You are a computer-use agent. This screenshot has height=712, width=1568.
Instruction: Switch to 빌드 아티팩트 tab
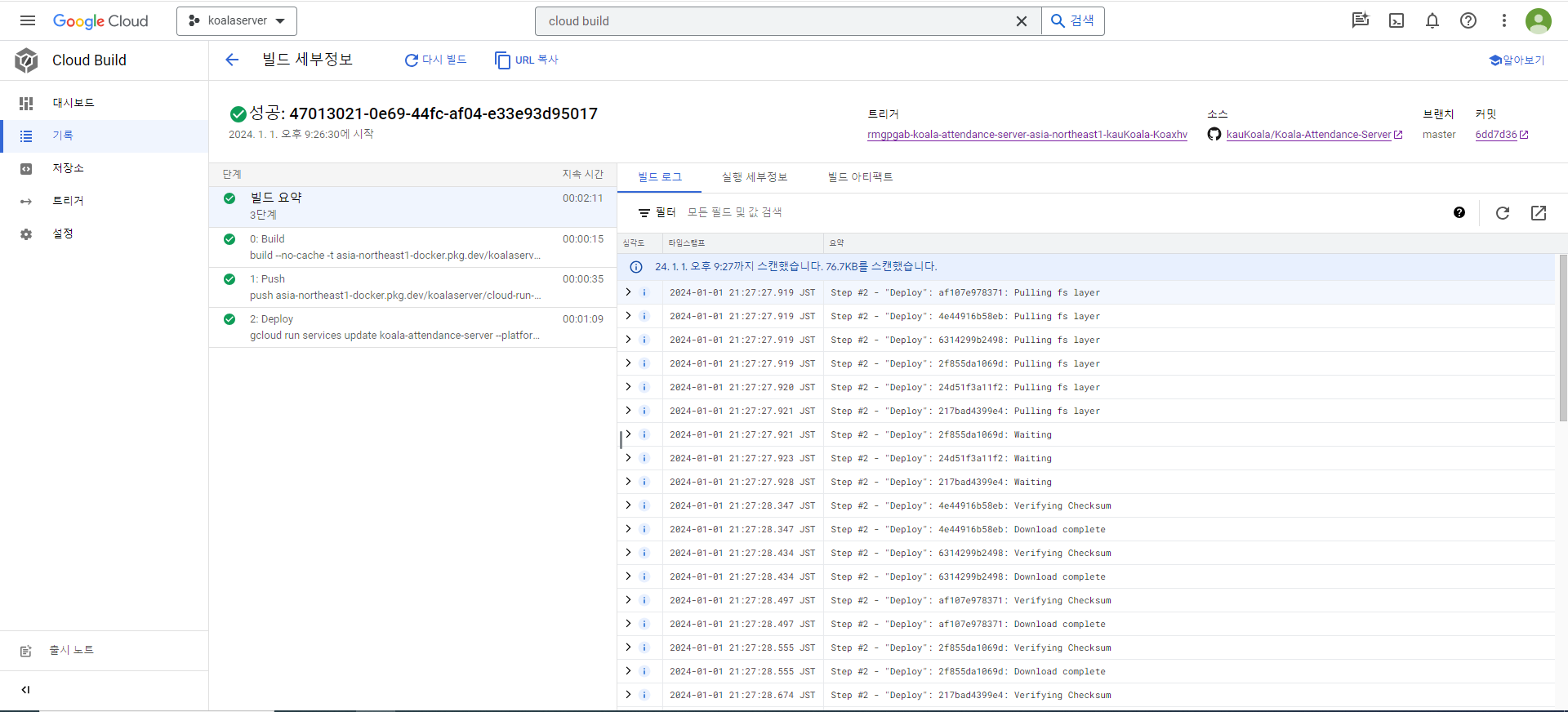[x=860, y=177]
